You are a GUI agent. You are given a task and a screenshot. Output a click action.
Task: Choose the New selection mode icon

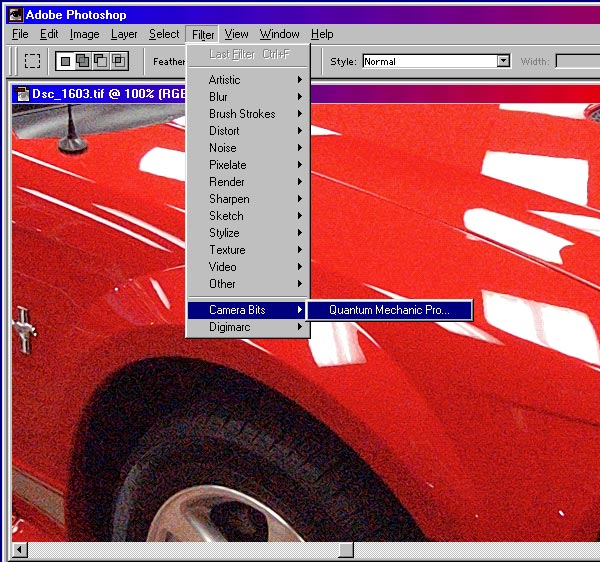[65, 61]
